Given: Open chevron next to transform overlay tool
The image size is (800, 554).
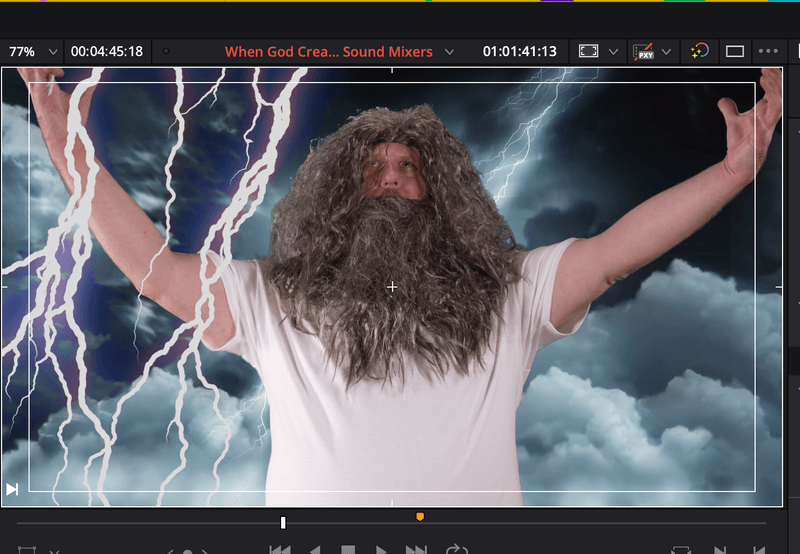Looking at the screenshot, I should [x=55, y=551].
